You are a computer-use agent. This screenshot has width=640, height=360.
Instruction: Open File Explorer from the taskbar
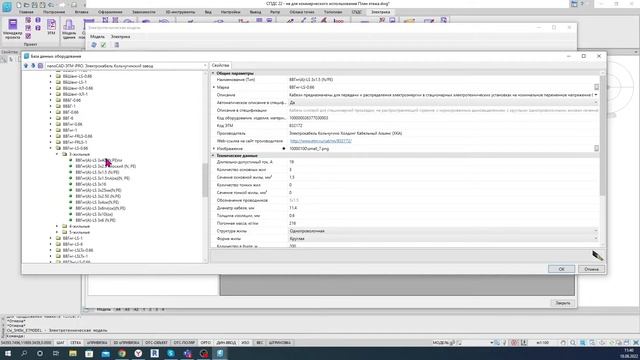(x=73, y=353)
